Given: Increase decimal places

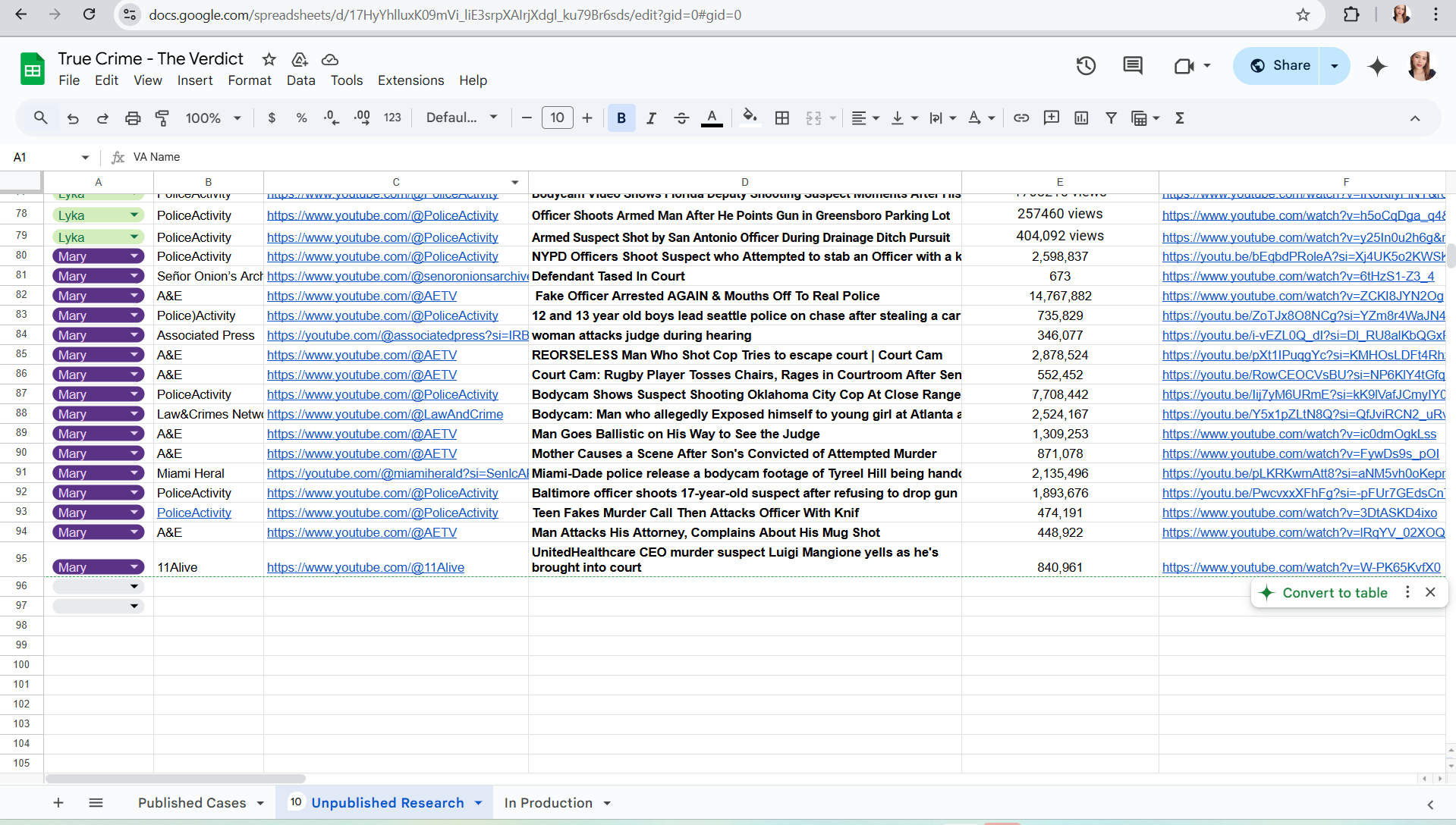Looking at the screenshot, I should point(362,118).
